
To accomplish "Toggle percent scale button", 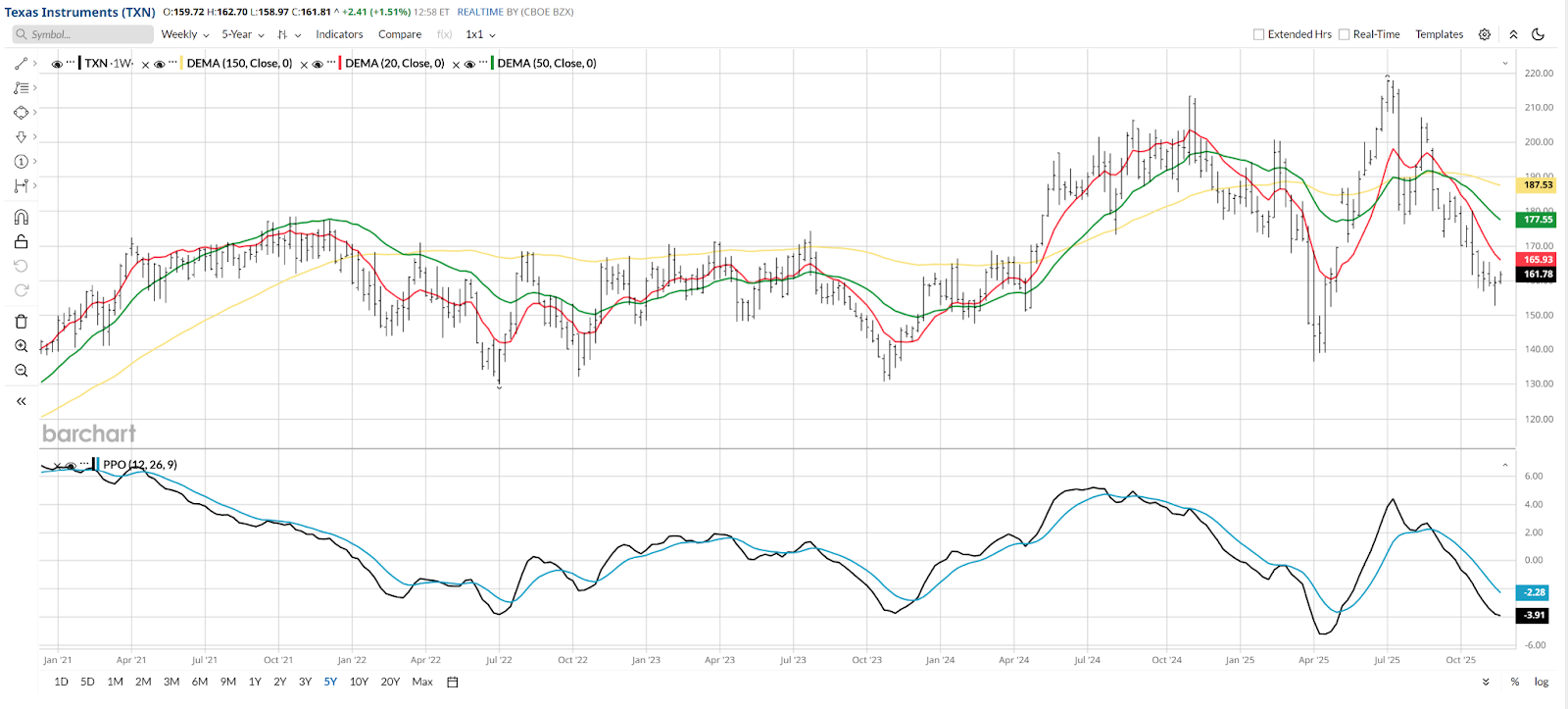I will (x=1515, y=682).
